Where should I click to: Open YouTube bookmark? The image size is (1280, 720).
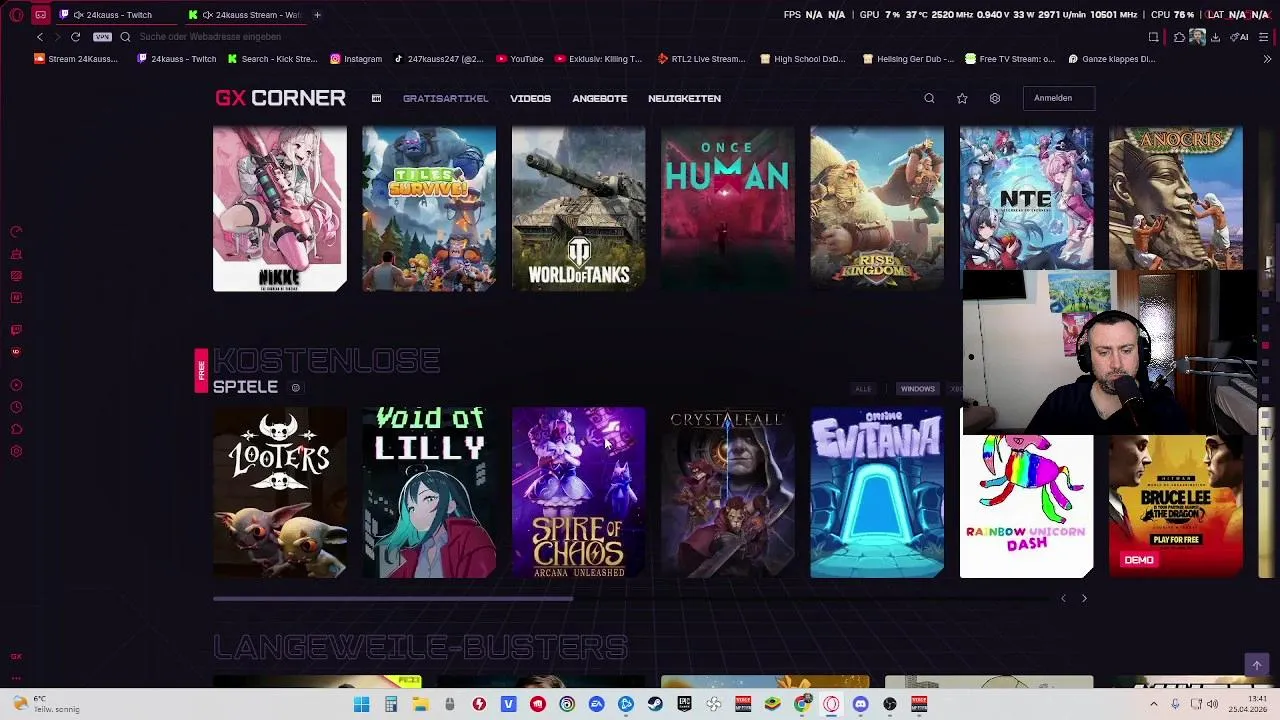pyautogui.click(x=520, y=59)
